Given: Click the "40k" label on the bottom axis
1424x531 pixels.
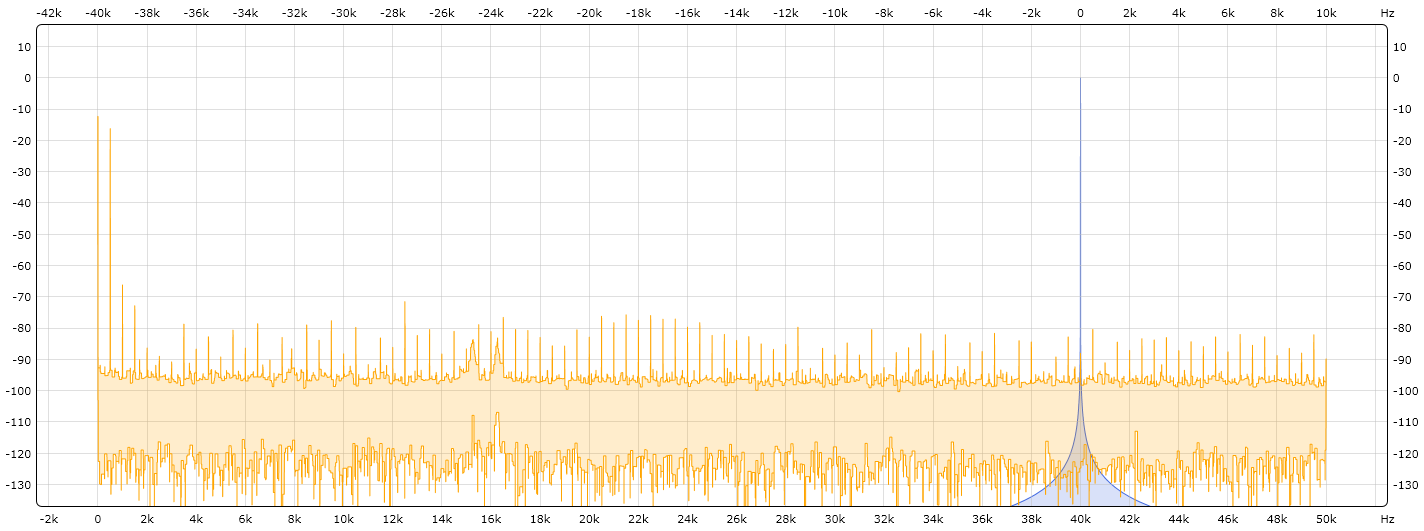Looking at the screenshot, I should tap(1080, 519).
